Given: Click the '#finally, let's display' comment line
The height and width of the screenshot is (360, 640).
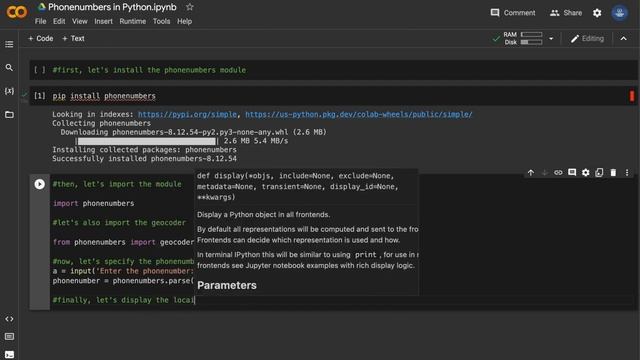Looking at the screenshot, I should tap(123, 300).
